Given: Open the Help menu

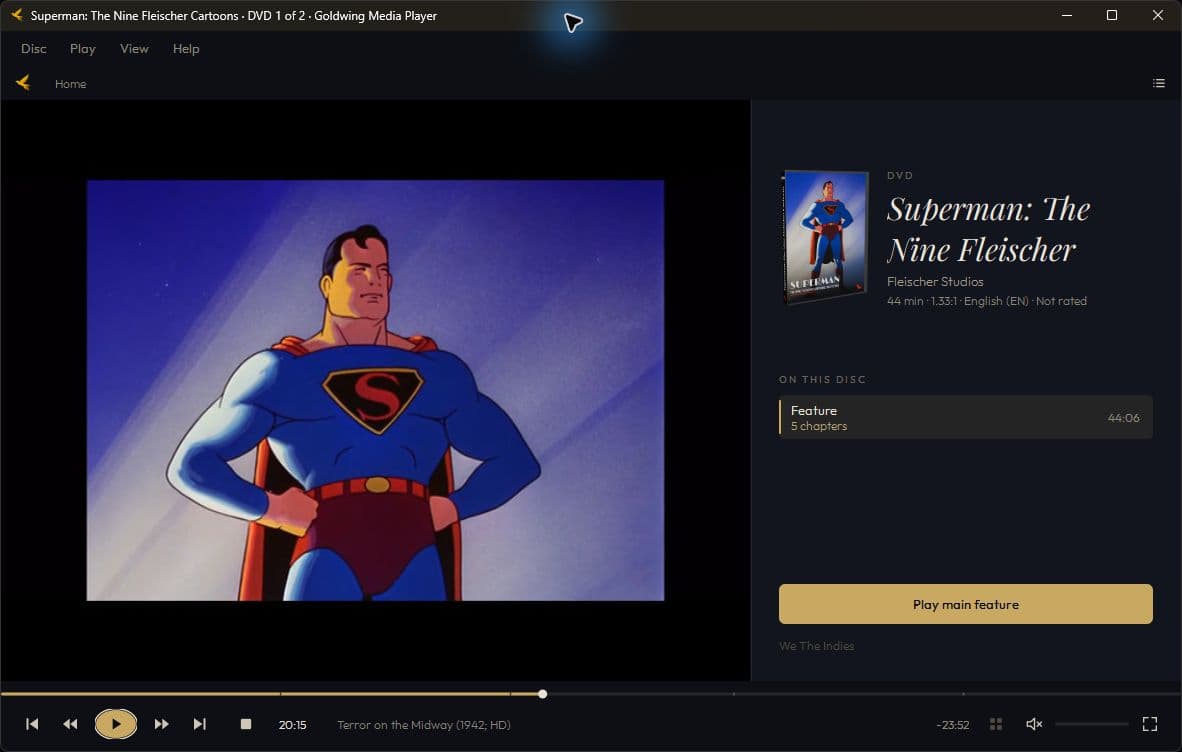Looking at the screenshot, I should [x=186, y=48].
